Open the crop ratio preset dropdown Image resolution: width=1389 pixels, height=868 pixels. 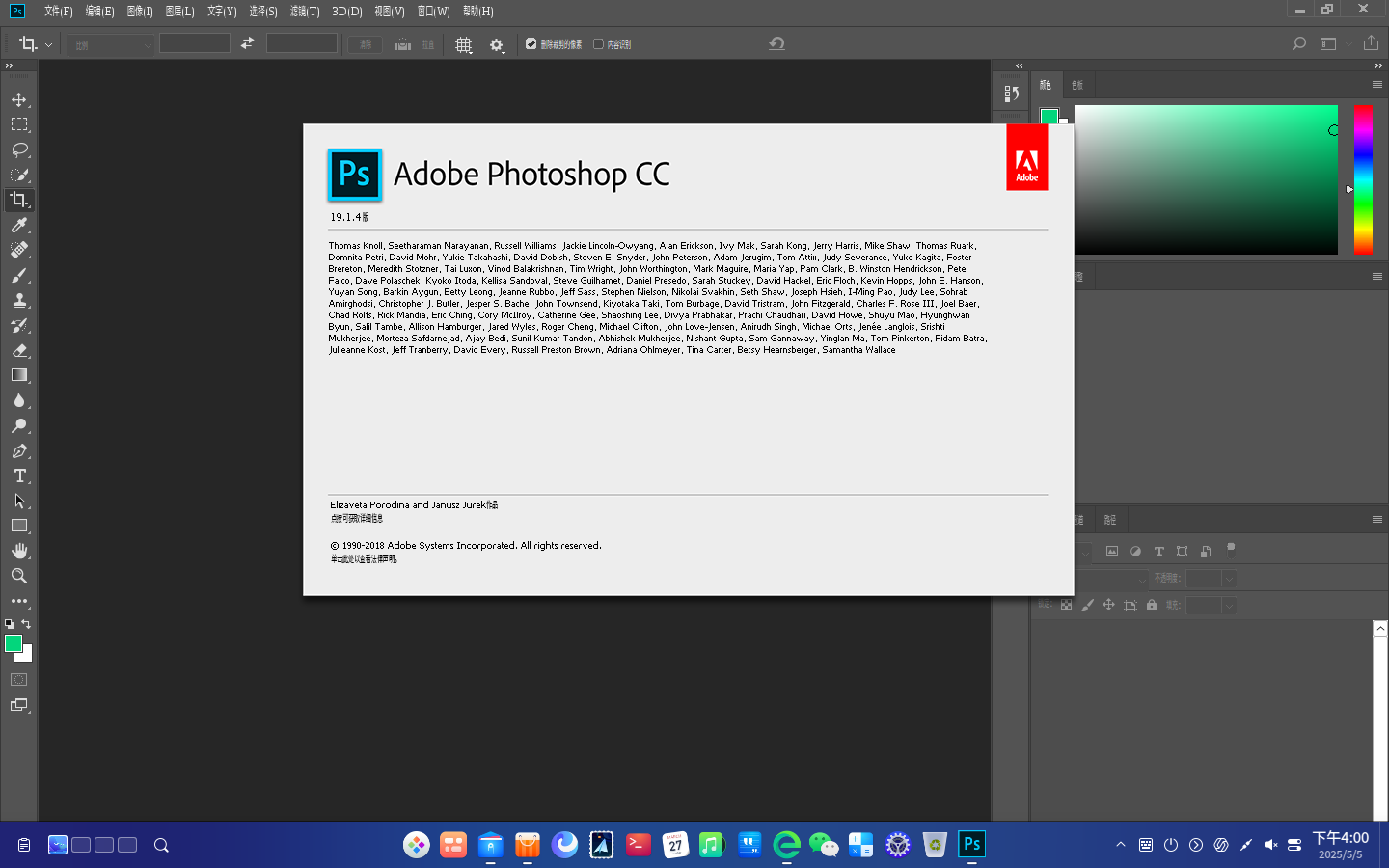point(111,44)
